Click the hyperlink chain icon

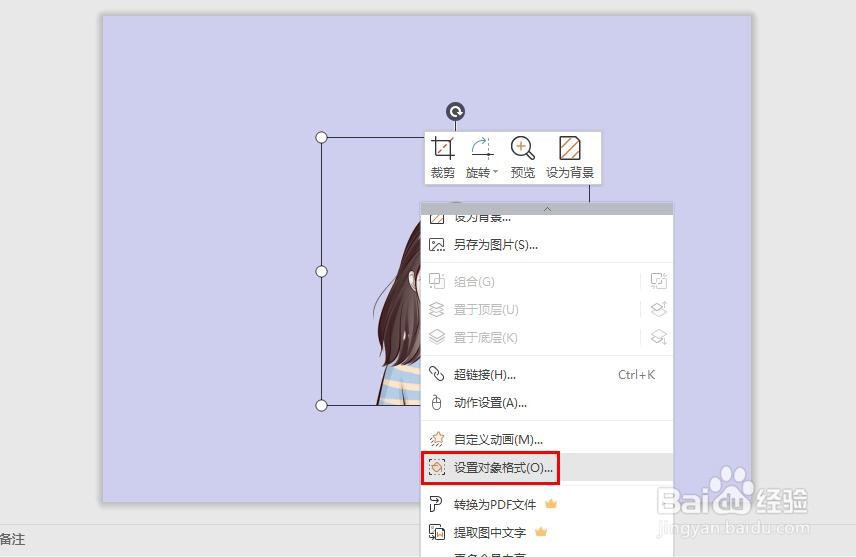click(x=437, y=374)
